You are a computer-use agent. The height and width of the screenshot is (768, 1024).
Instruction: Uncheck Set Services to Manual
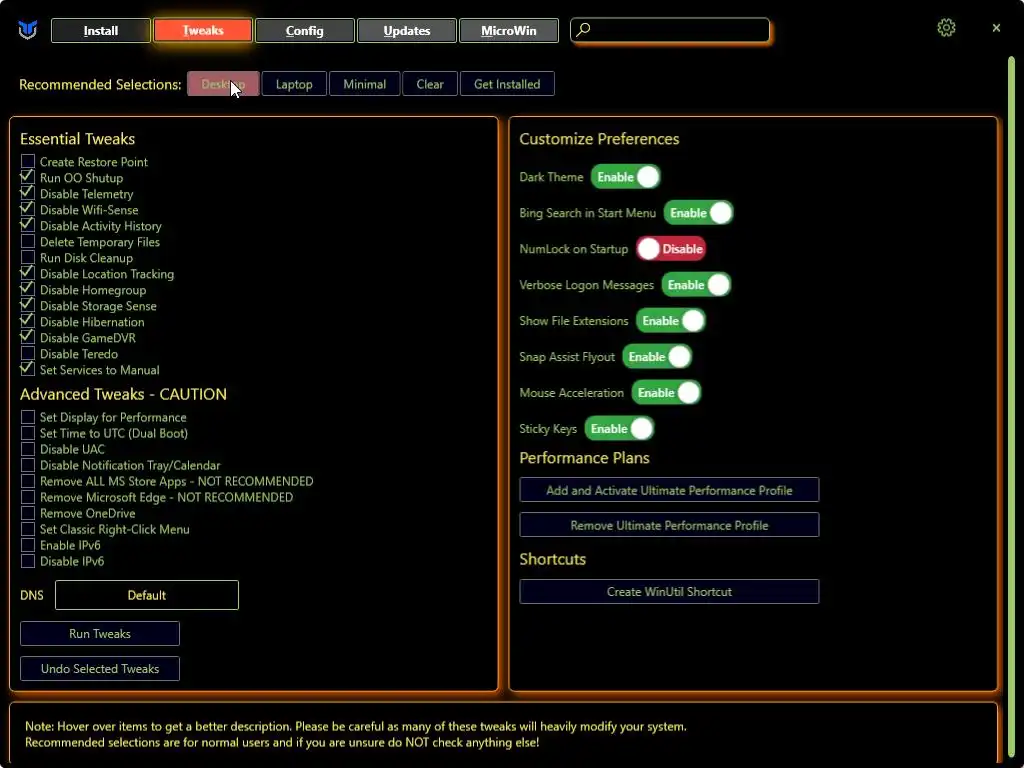(27, 370)
